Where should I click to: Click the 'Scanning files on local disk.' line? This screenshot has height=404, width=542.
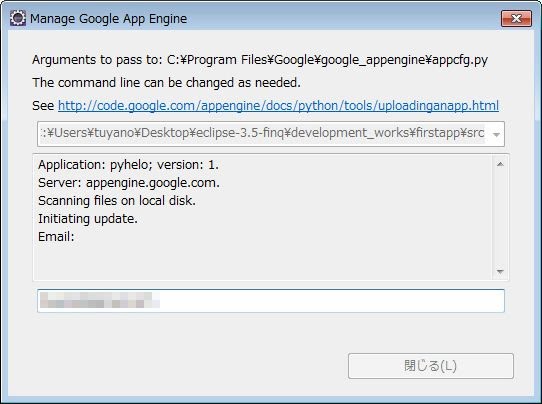coord(117,201)
